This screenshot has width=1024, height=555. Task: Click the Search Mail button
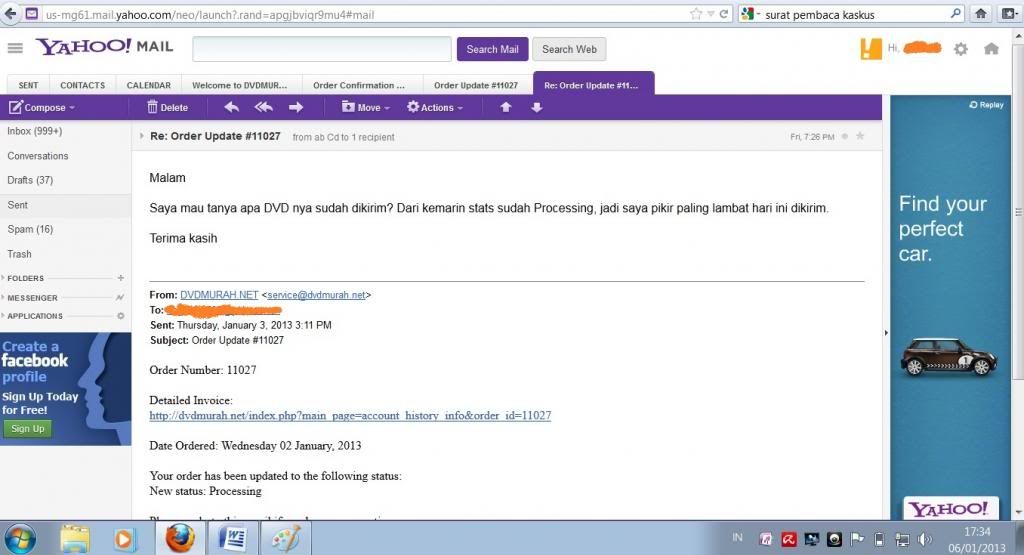(x=492, y=49)
